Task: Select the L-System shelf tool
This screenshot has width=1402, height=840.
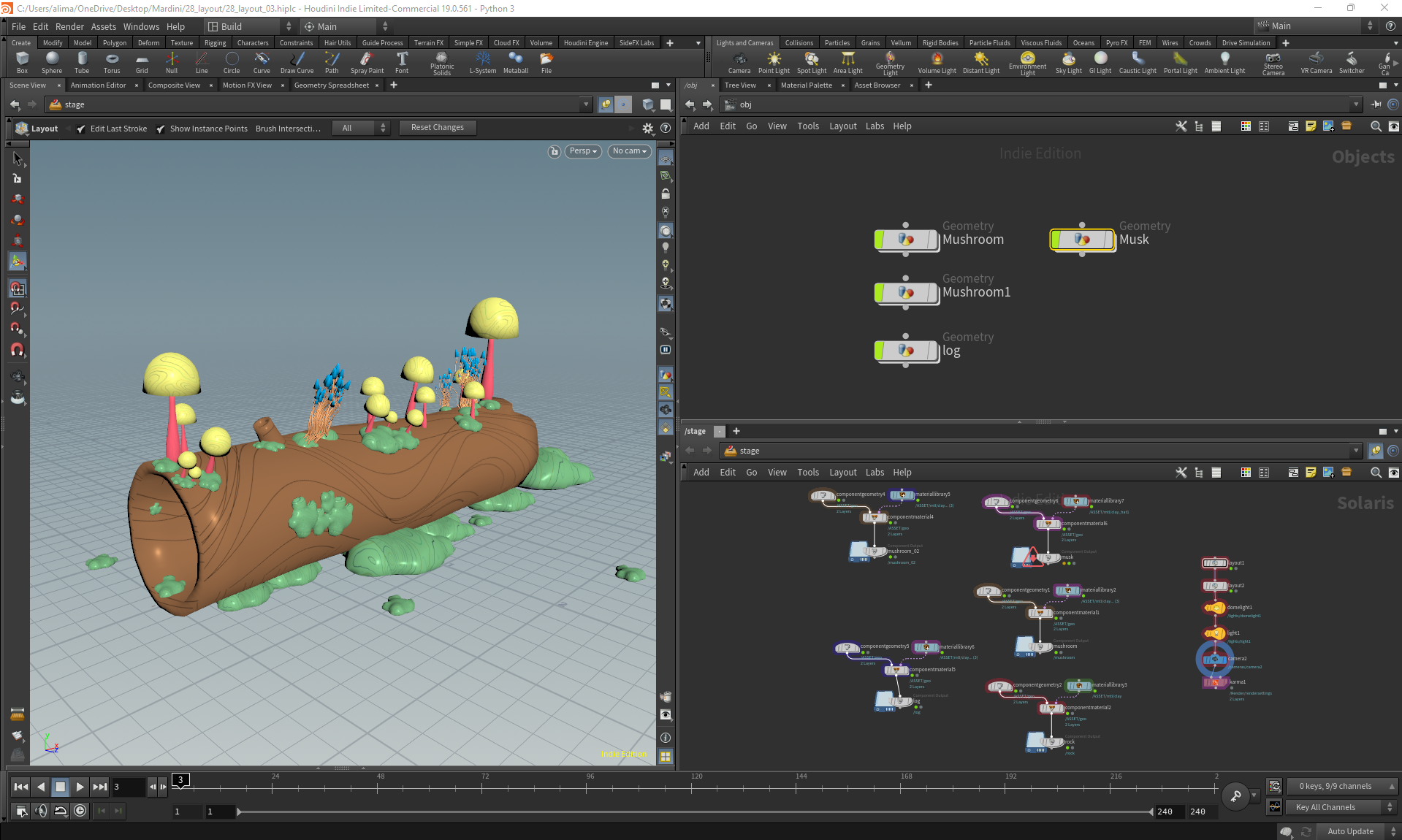Action: (x=483, y=63)
